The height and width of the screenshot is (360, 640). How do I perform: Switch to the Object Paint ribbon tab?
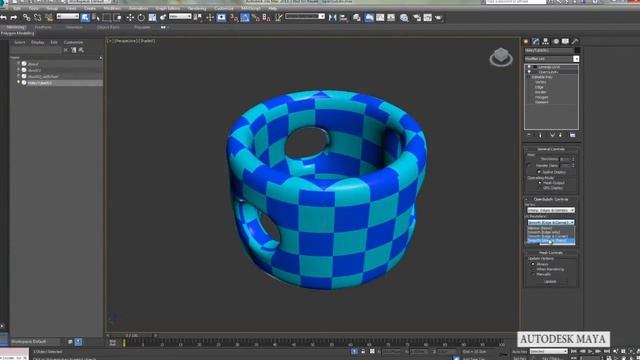point(108,27)
